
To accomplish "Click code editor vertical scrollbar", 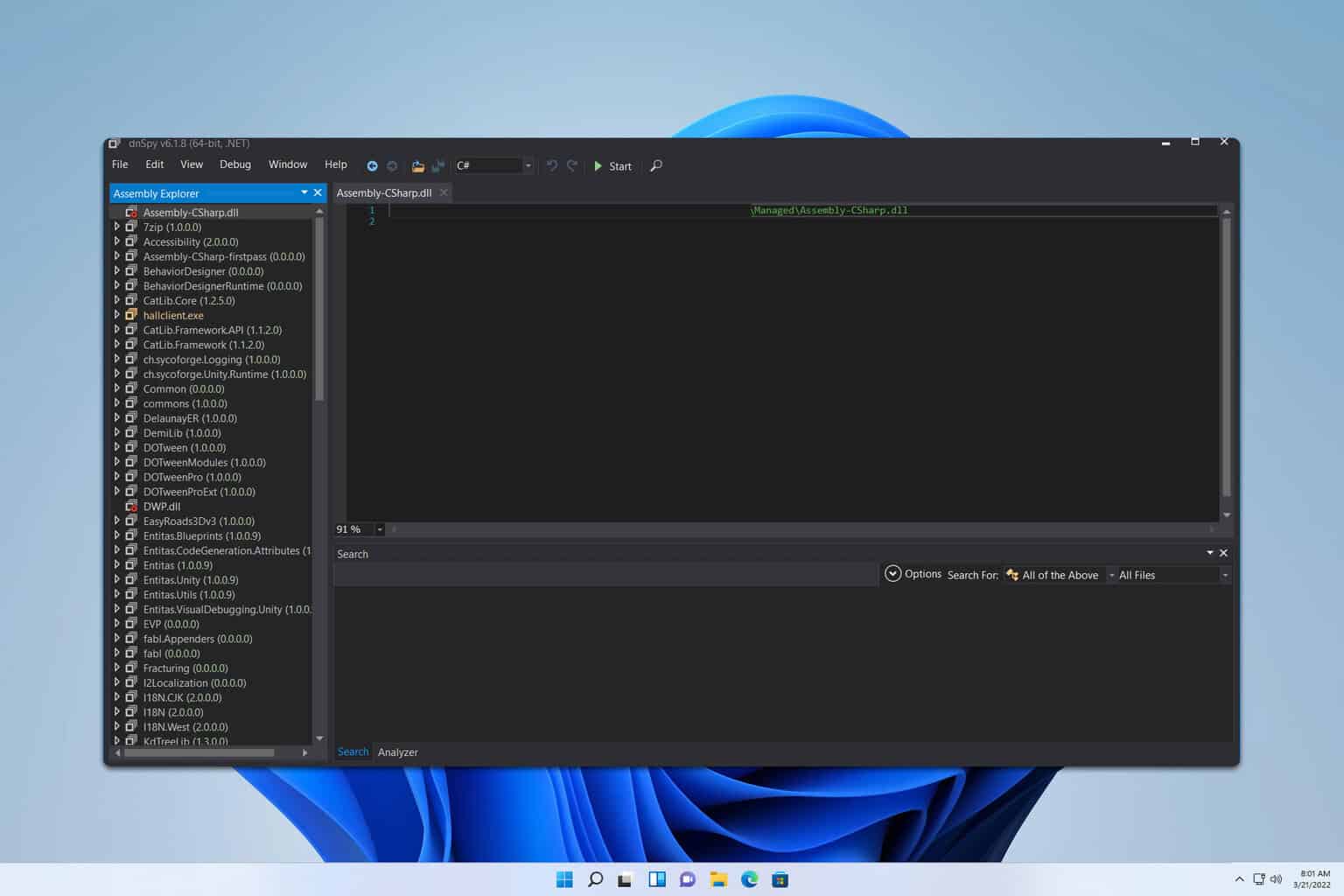I will pyautogui.click(x=1226, y=357).
